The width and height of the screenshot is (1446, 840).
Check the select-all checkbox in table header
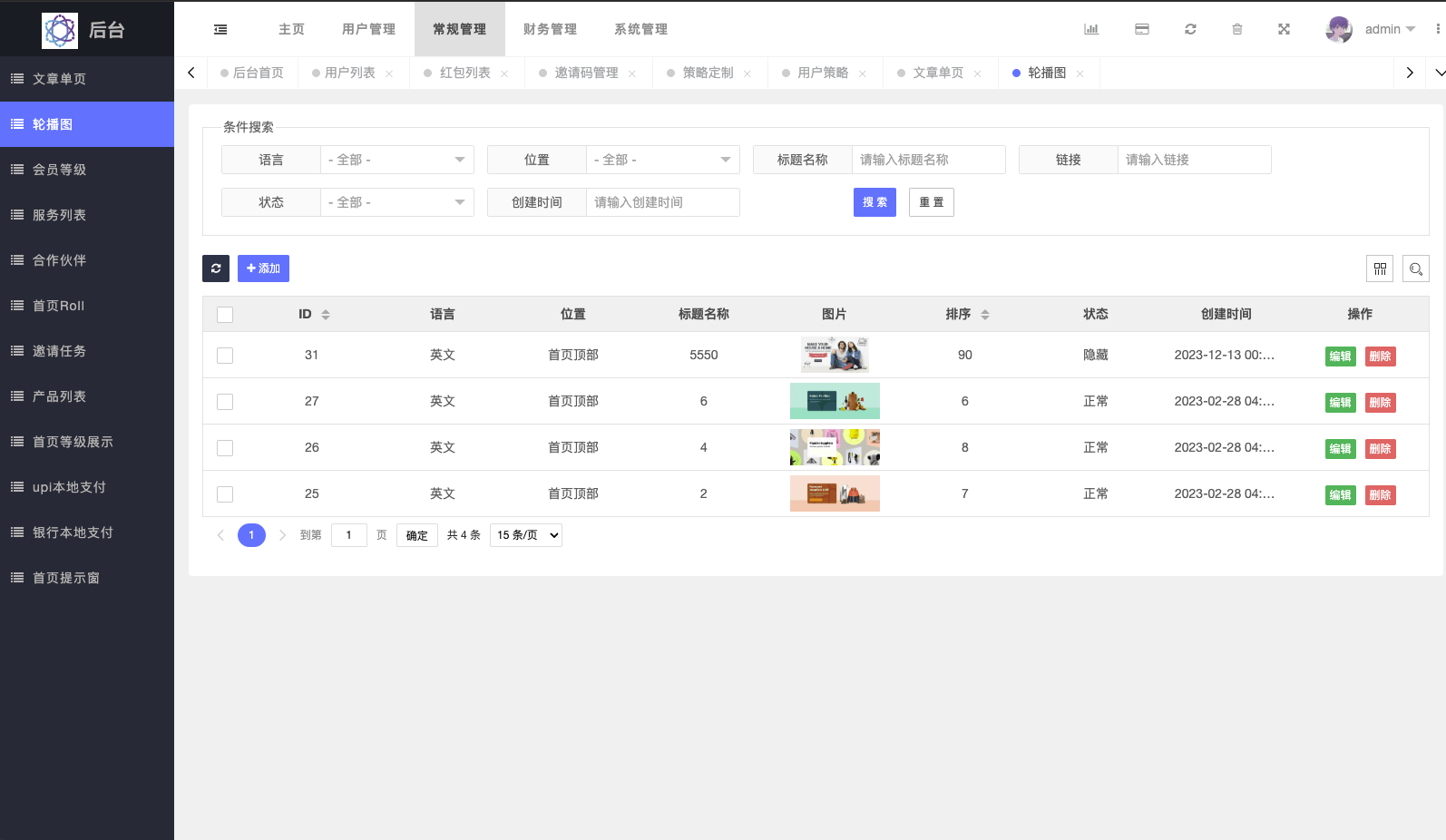click(225, 315)
